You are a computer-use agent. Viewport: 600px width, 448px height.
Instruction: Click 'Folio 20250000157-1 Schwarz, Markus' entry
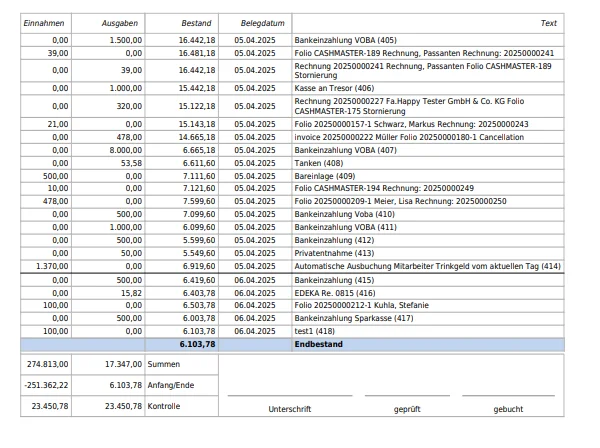pos(411,124)
